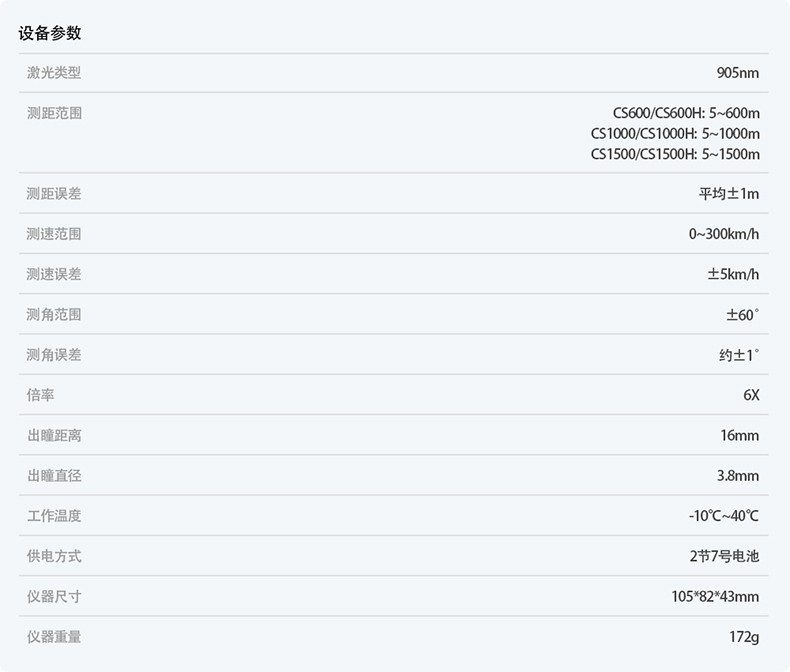Click the 平均±1m value

(x=729, y=194)
